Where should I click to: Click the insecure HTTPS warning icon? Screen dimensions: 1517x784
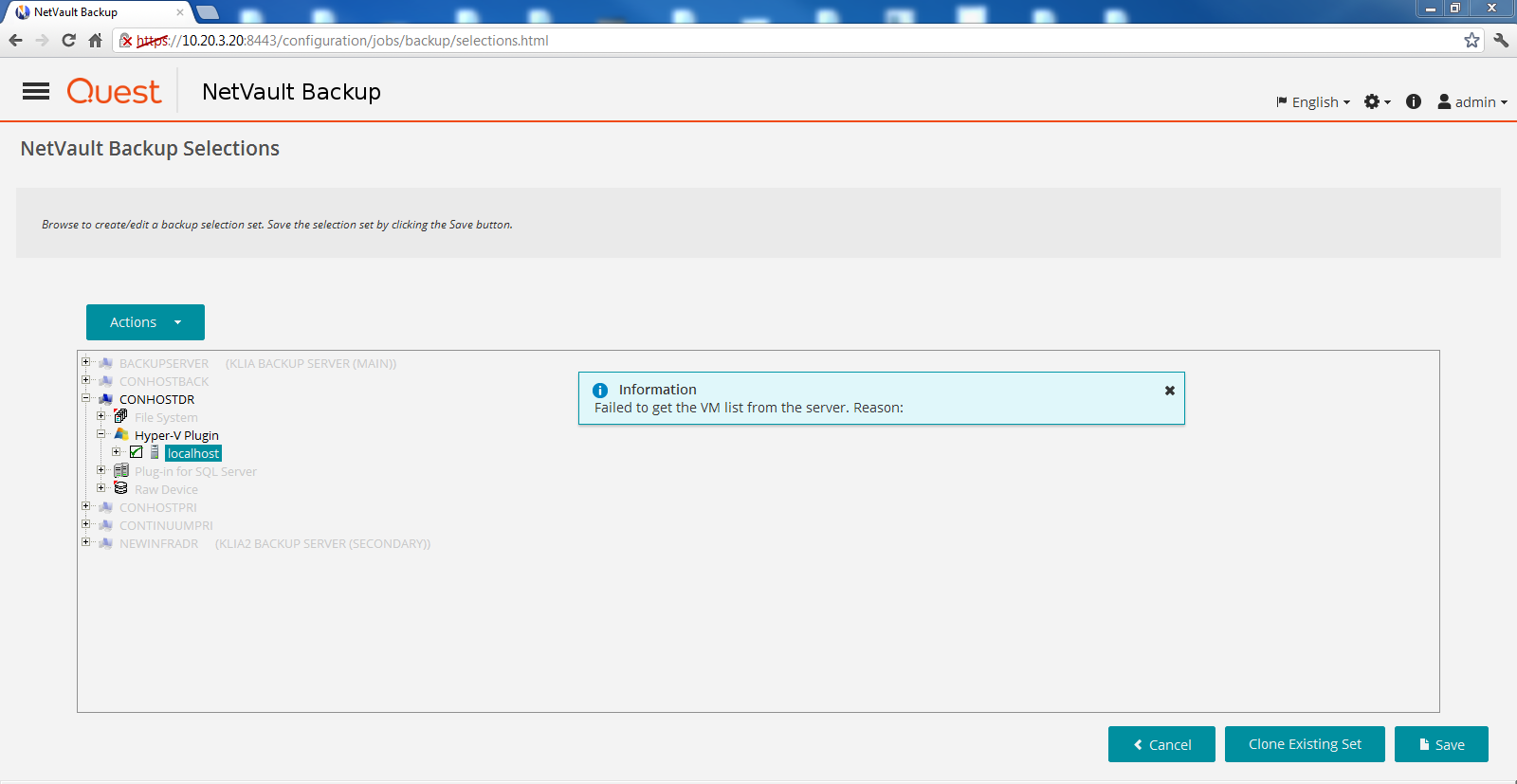pos(126,40)
